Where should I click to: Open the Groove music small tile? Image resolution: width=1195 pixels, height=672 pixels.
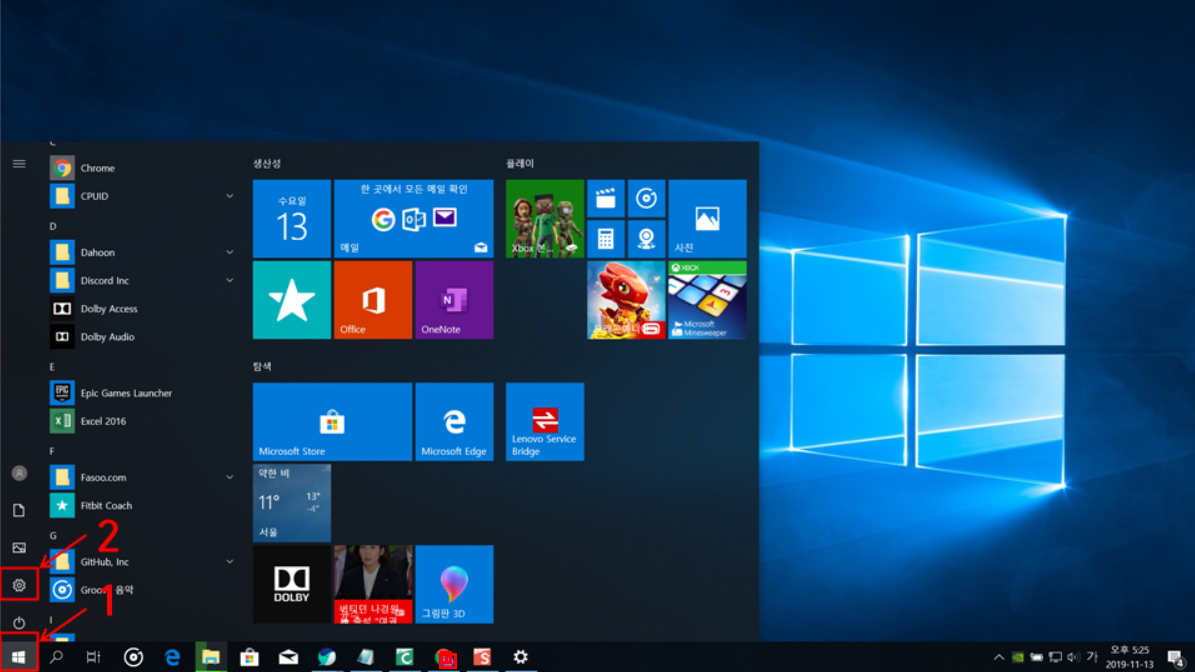pyautogui.click(x=646, y=199)
